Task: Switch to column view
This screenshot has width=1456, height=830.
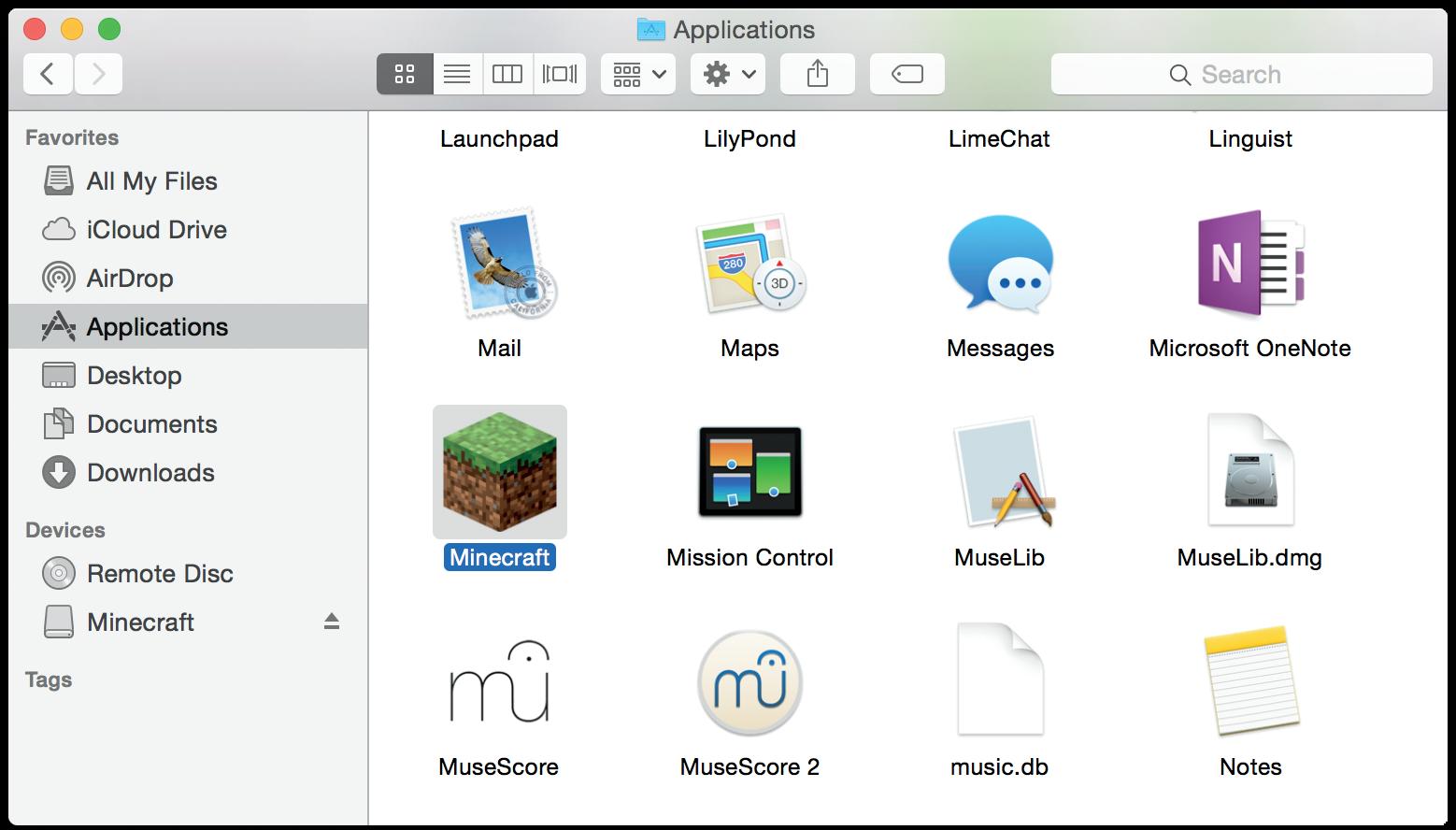Action: [x=507, y=74]
